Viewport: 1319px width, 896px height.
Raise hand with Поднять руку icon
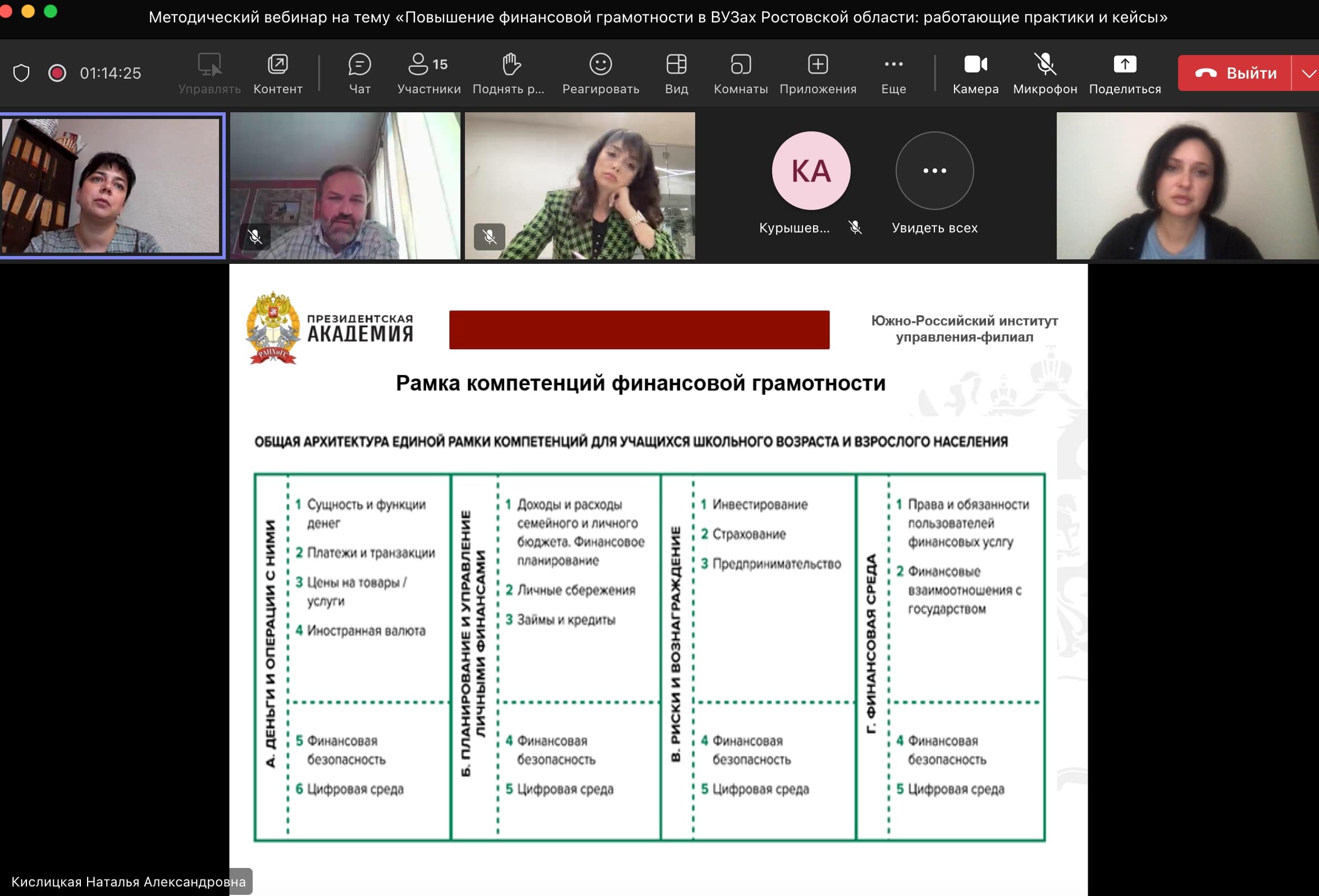pos(509,72)
